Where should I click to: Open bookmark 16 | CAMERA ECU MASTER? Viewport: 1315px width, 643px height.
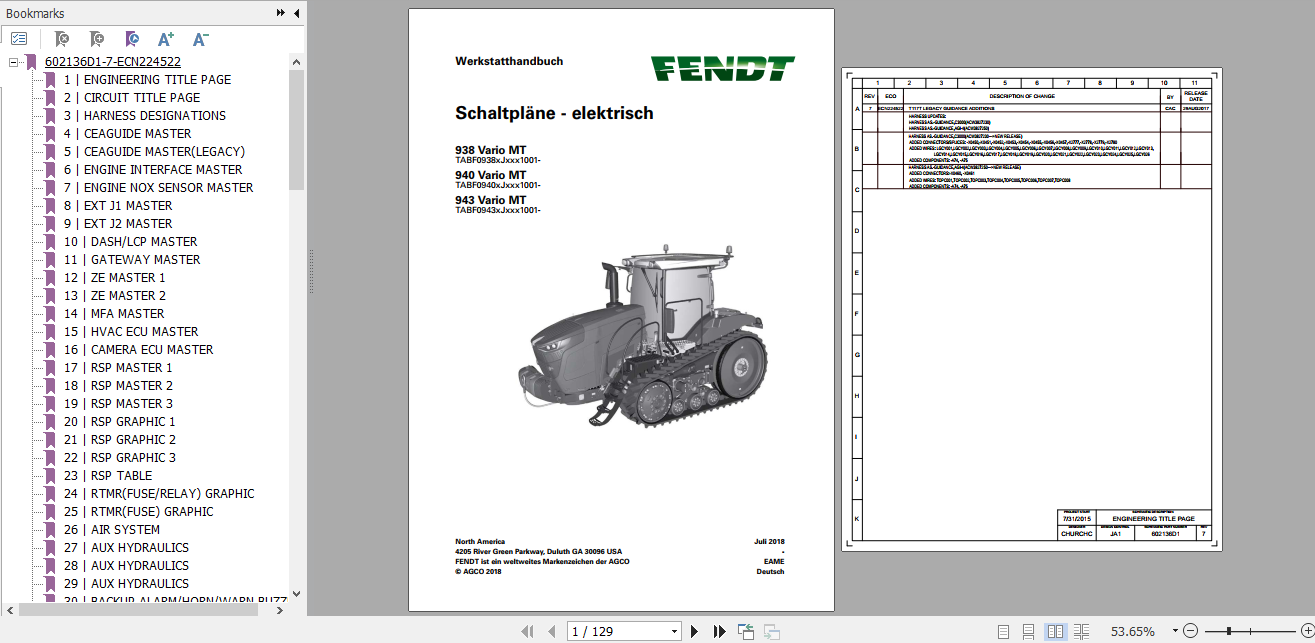138,350
